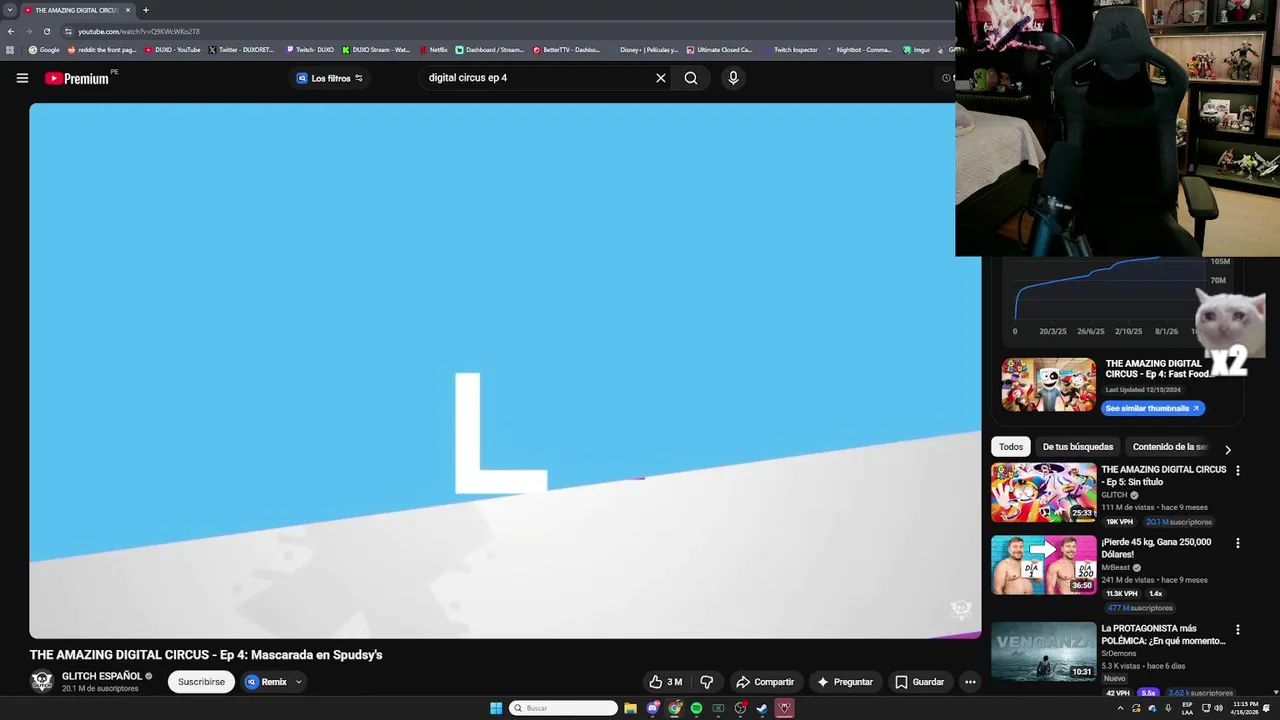The image size is (1280, 720).
Task: Go to YouTube Premium home logo
Action: point(77,78)
